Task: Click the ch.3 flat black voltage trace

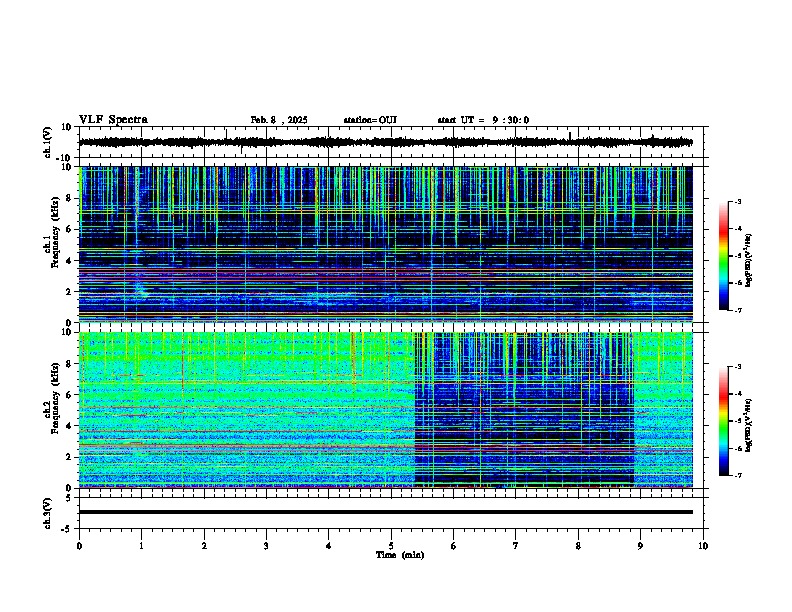Action: coord(385,512)
